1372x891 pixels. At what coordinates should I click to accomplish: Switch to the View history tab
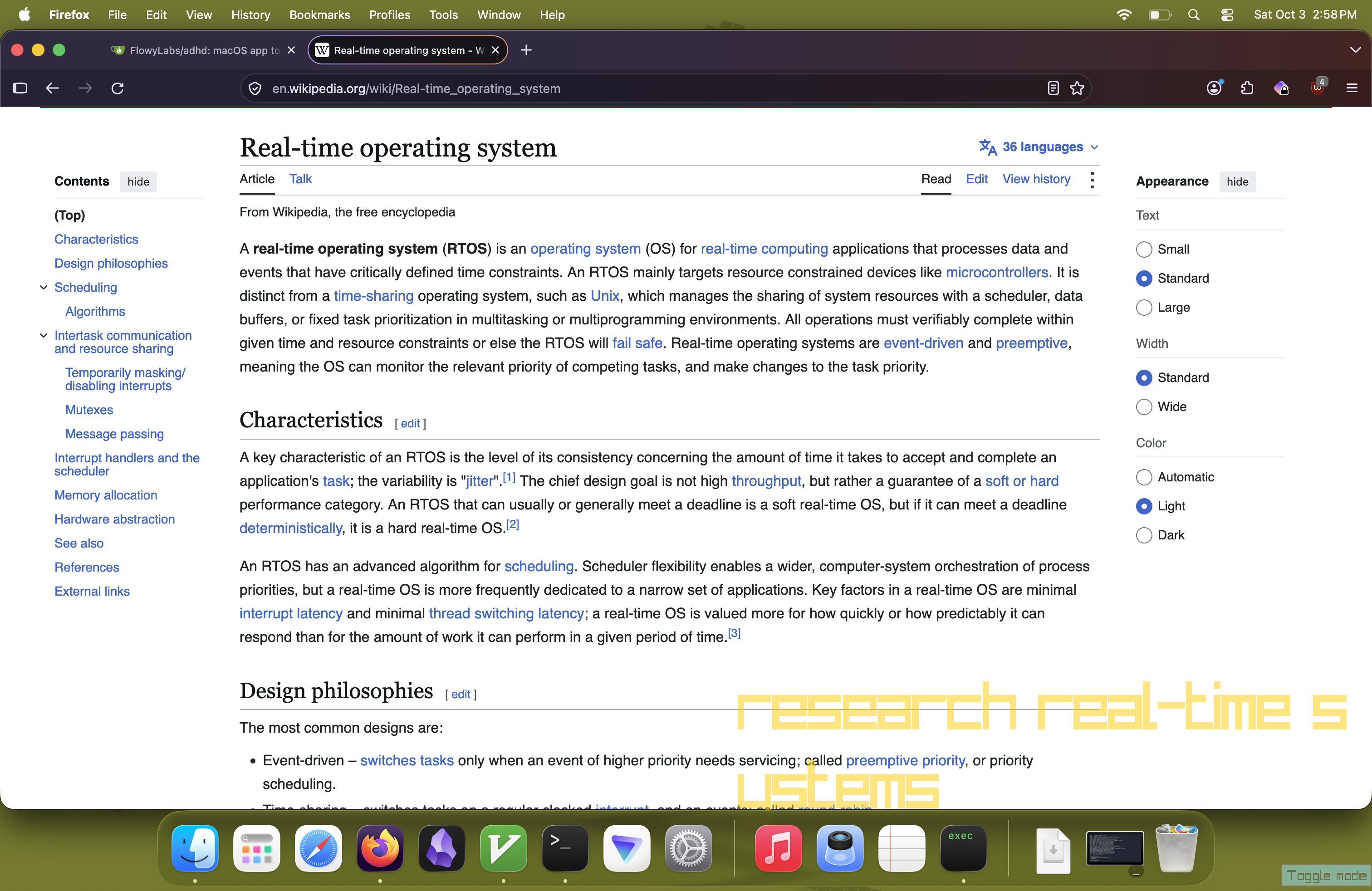click(1036, 179)
